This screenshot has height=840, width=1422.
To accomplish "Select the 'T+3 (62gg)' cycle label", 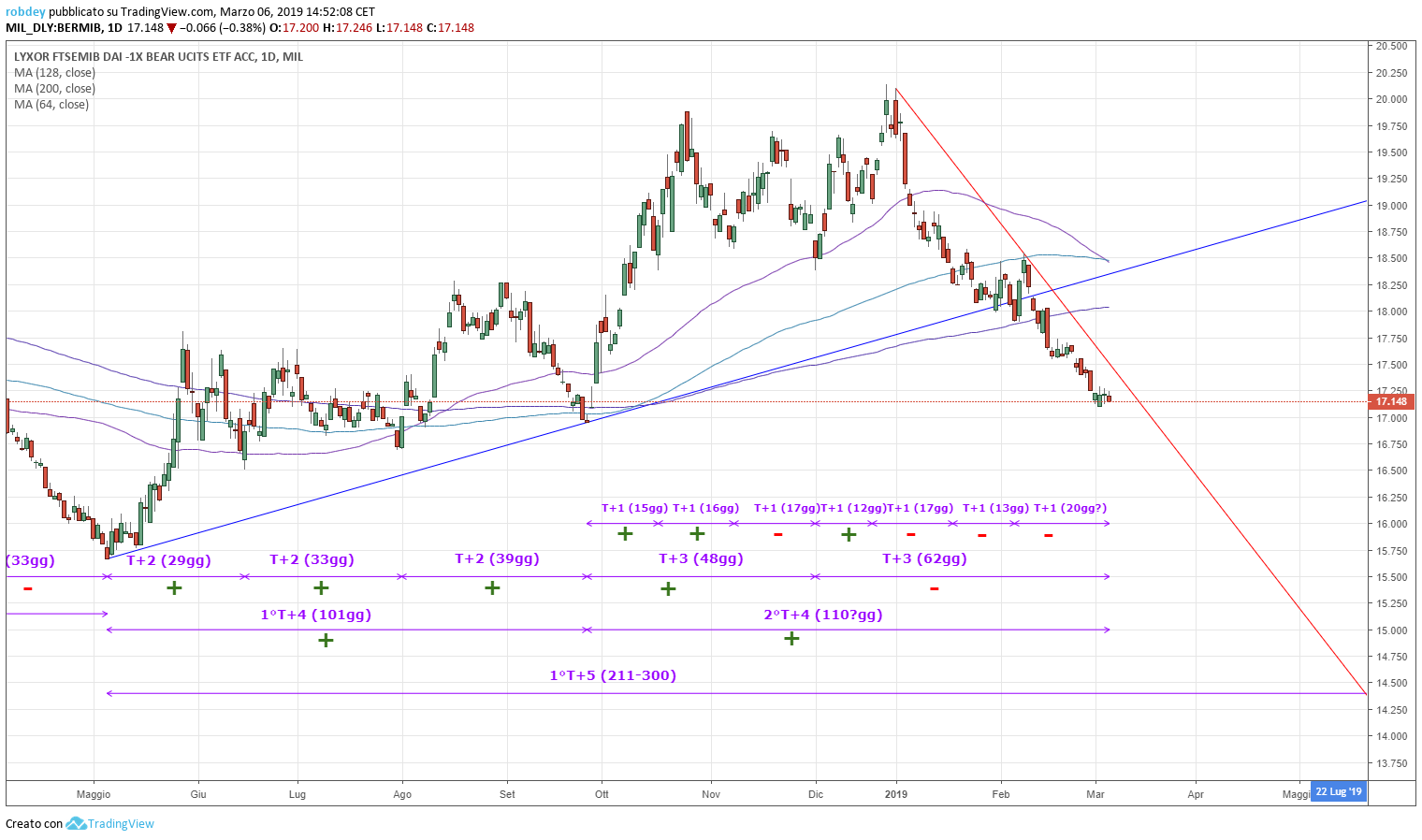I will [924, 558].
